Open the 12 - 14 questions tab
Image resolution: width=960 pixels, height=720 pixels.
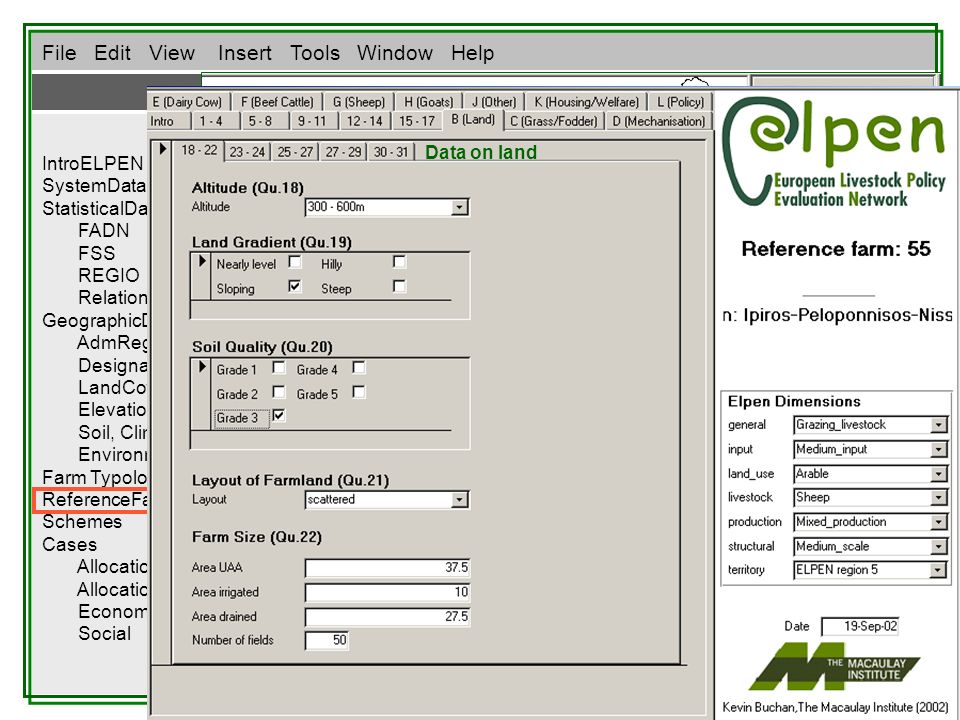tap(364, 121)
